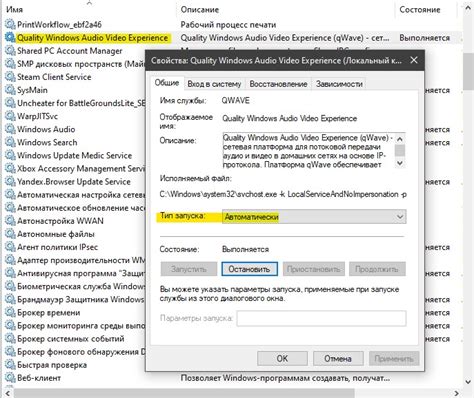Stop the service with Остановить button
474x398 pixels.
pyautogui.click(x=249, y=269)
